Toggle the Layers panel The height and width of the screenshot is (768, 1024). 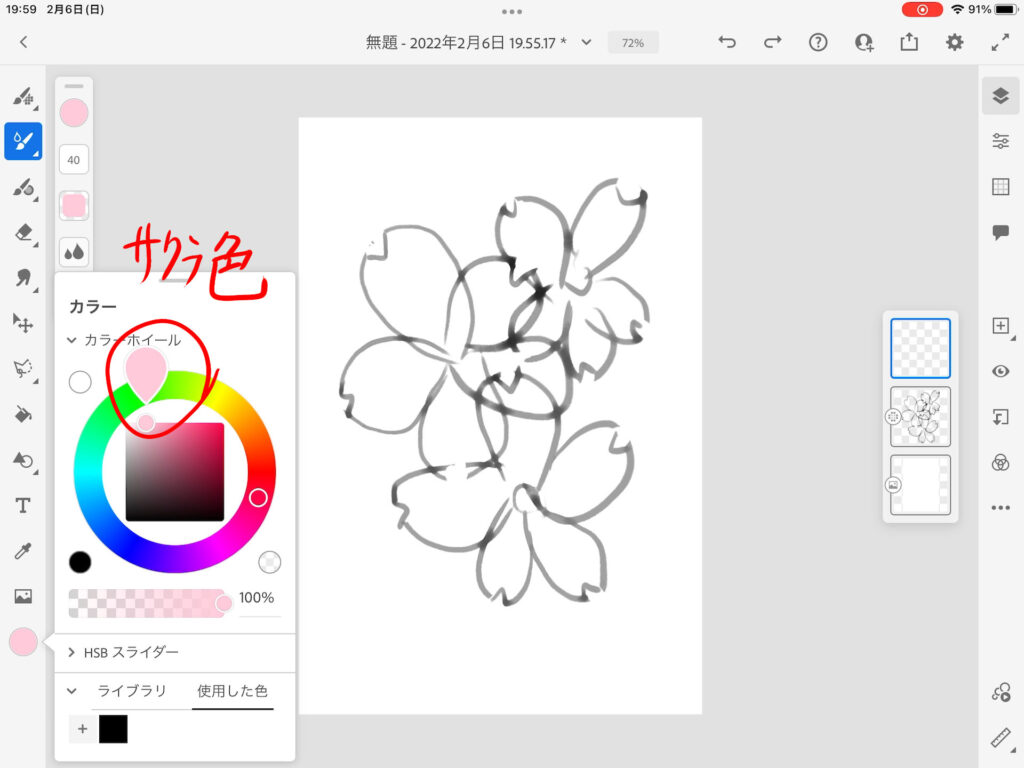click(1000, 95)
